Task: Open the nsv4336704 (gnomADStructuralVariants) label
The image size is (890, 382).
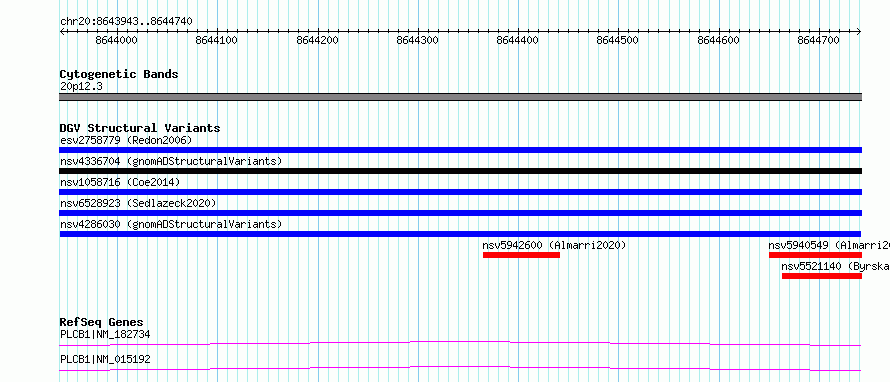Action: (x=171, y=161)
